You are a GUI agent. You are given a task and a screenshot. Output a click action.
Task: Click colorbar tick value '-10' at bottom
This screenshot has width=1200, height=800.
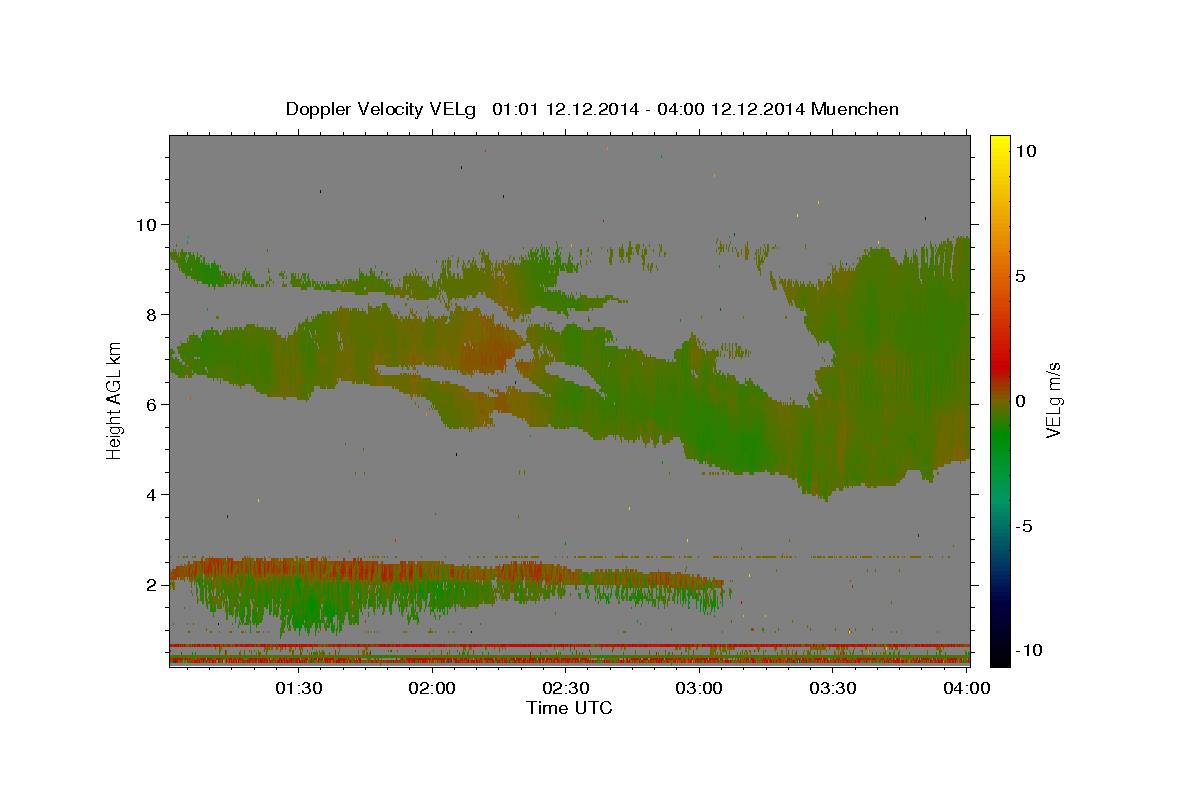point(1027,651)
